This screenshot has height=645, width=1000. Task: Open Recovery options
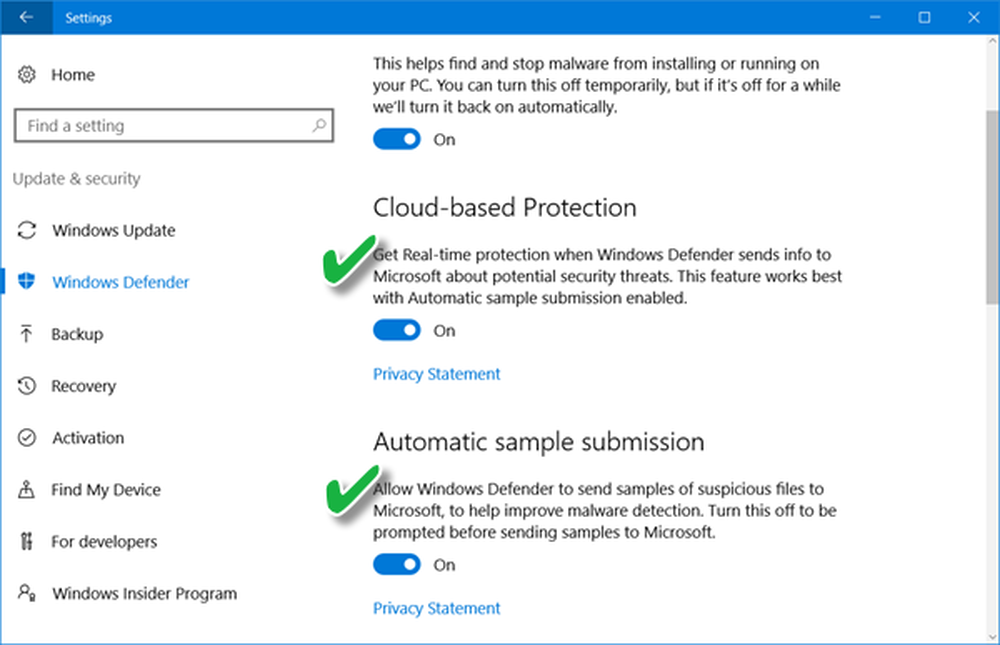(x=84, y=386)
